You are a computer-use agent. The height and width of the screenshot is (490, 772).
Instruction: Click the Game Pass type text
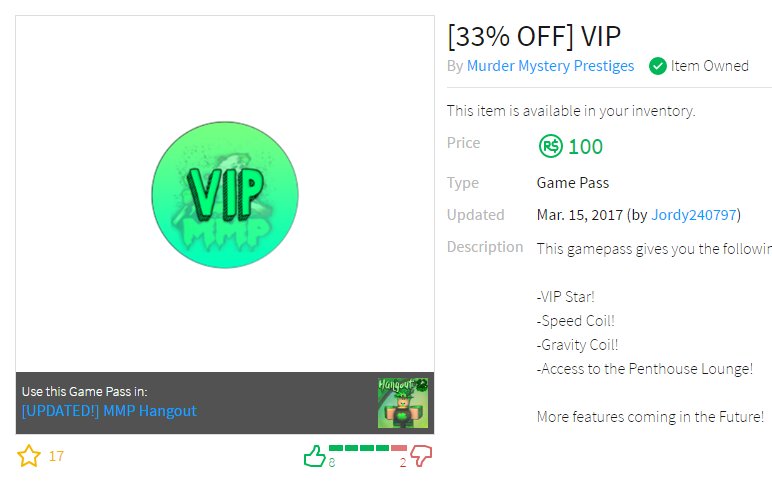(x=573, y=183)
